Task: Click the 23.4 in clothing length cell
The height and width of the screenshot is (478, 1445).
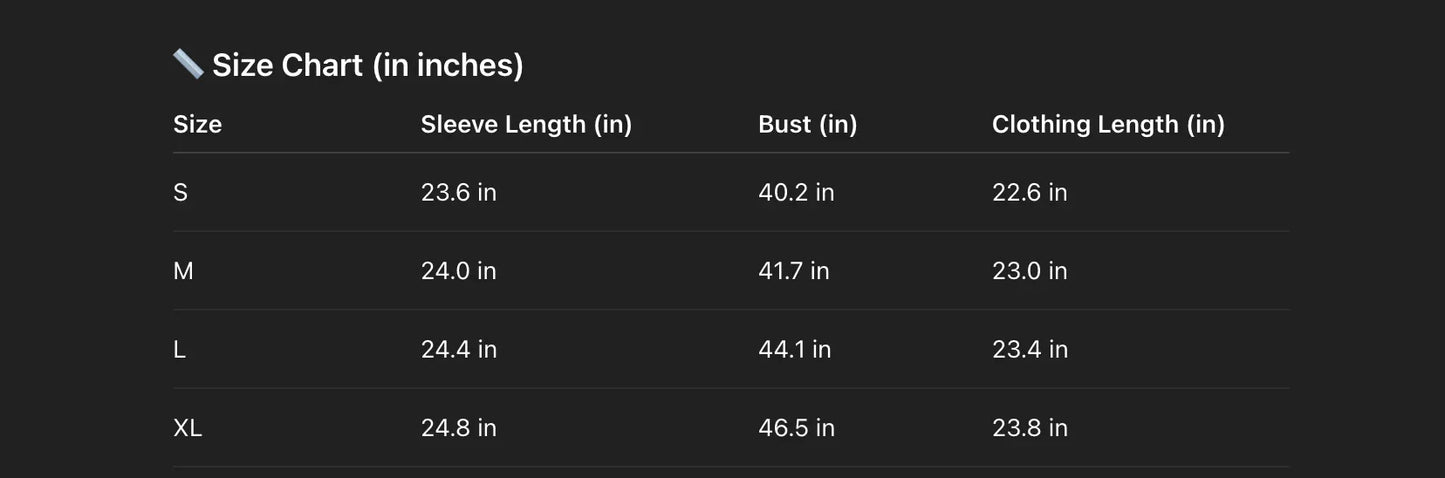Action: [x=1029, y=349]
